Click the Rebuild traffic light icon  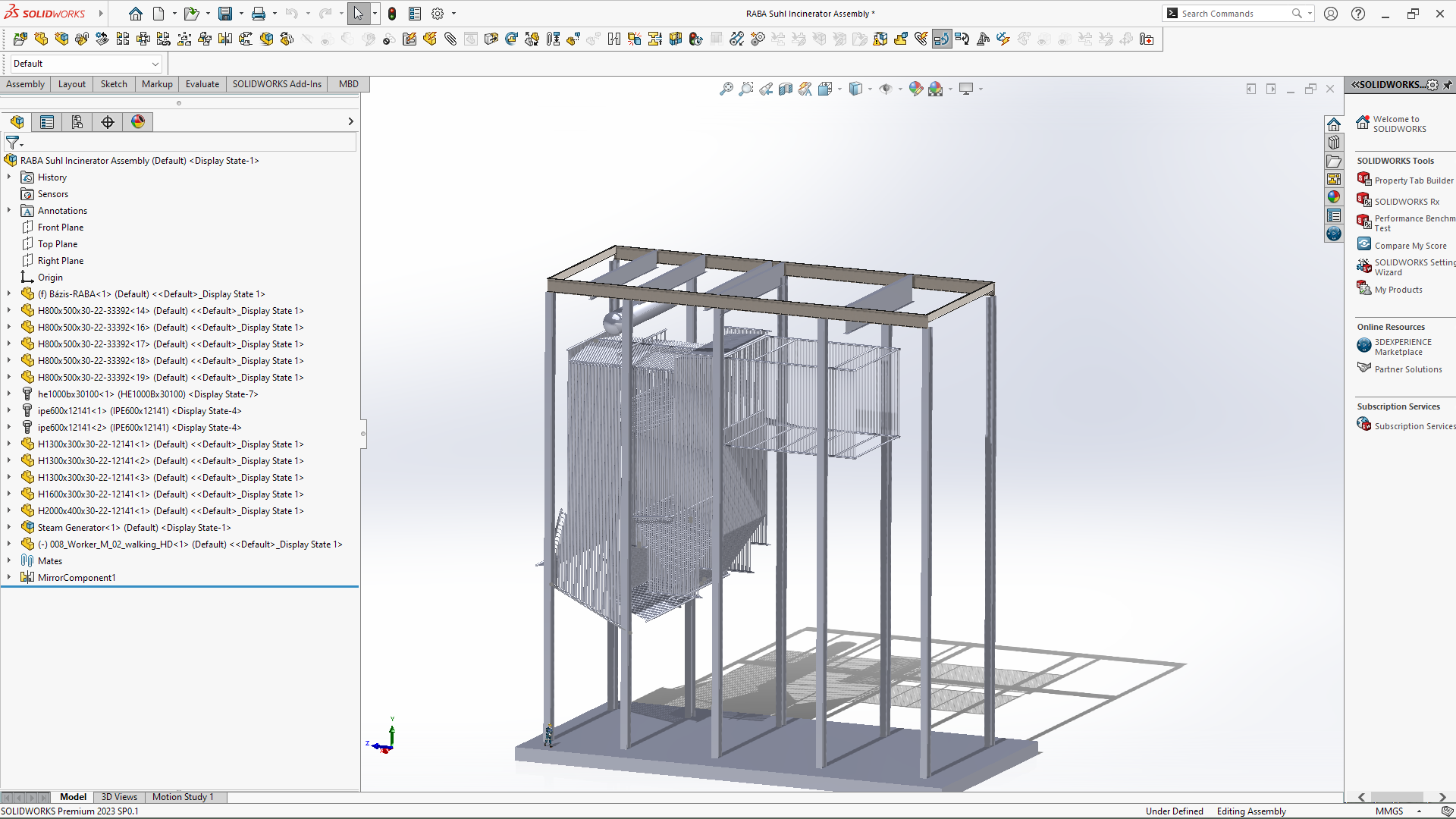pos(392,14)
